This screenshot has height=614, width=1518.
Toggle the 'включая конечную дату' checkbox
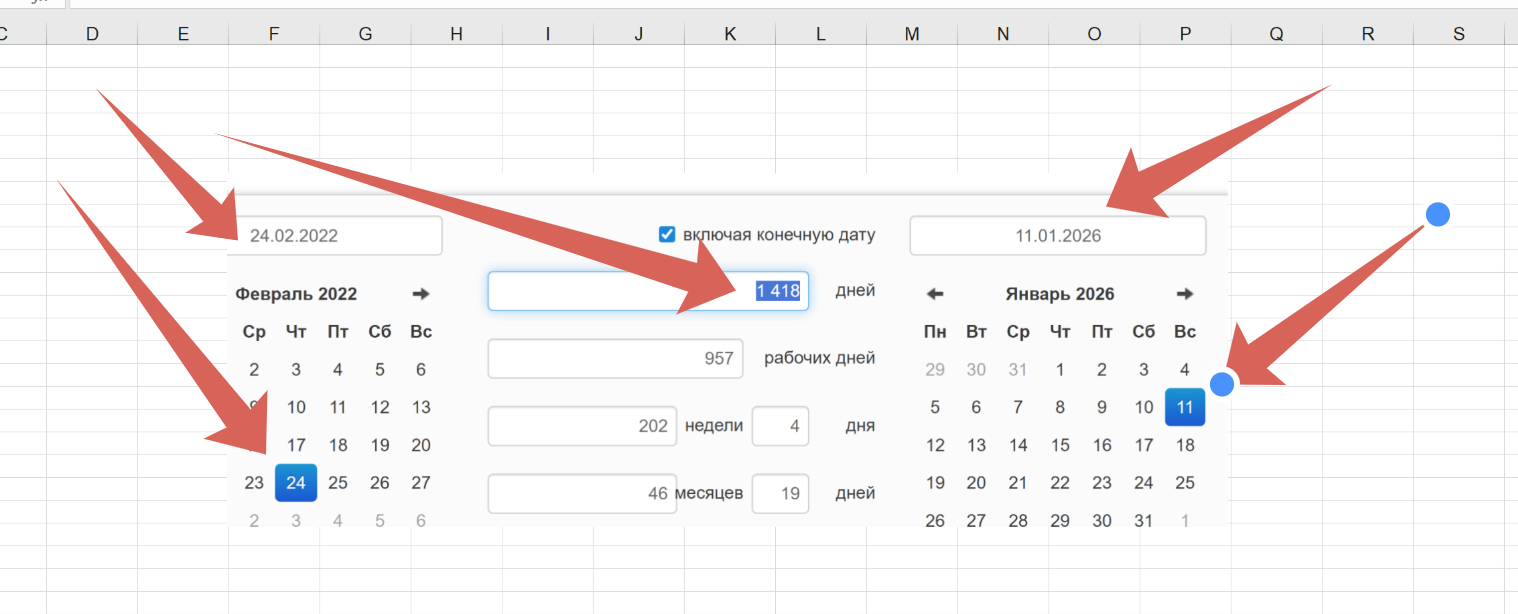click(667, 235)
